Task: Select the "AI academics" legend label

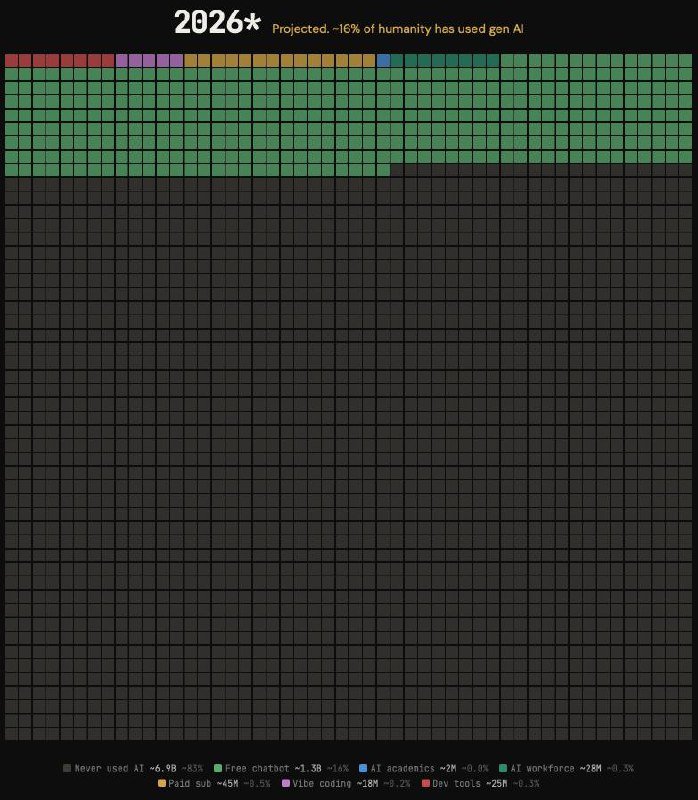Action: point(403,768)
